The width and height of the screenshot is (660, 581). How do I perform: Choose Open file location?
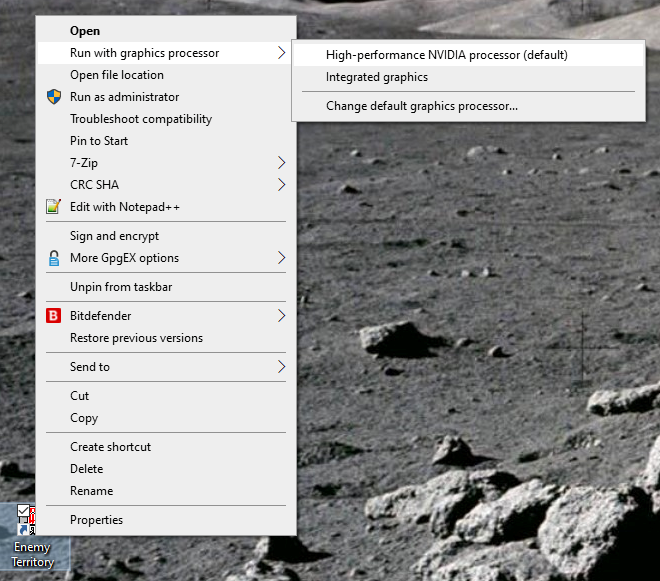click(166, 75)
